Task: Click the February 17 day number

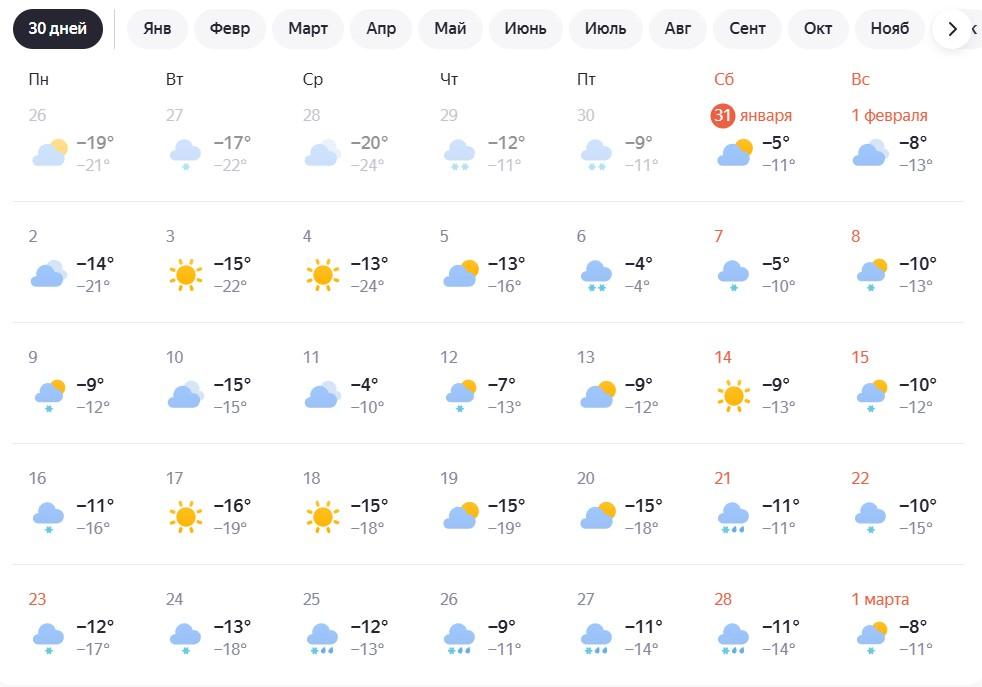Action: point(174,479)
